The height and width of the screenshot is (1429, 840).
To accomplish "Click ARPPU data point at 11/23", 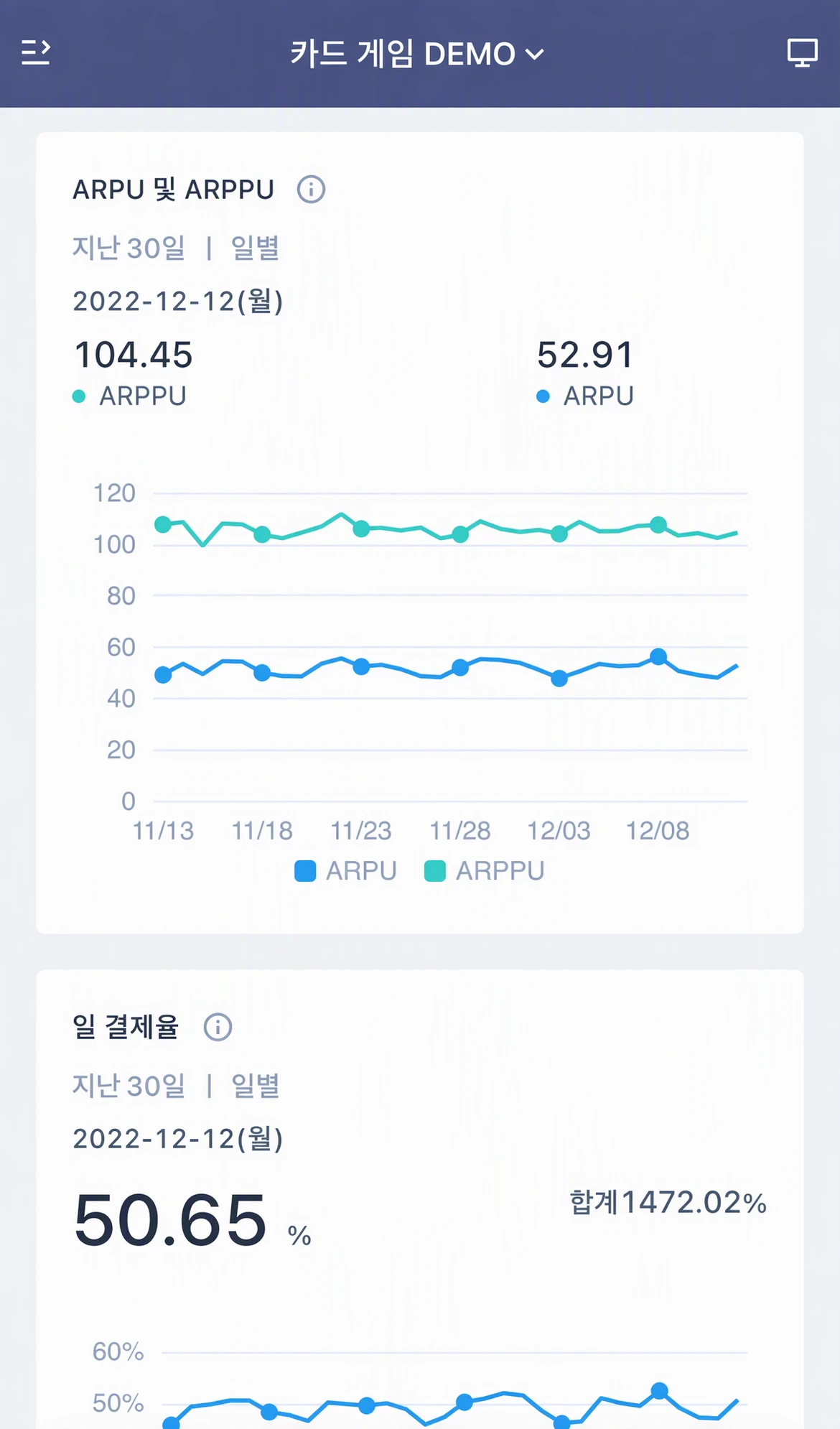I will (x=361, y=529).
